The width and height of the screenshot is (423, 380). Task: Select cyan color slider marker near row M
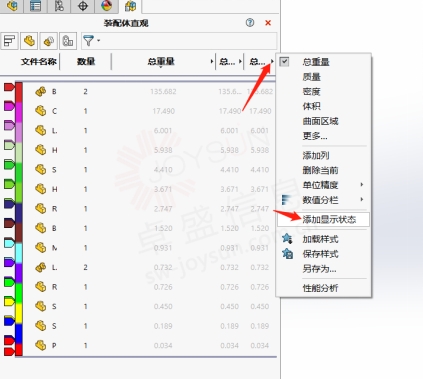pyautogui.click(x=9, y=243)
